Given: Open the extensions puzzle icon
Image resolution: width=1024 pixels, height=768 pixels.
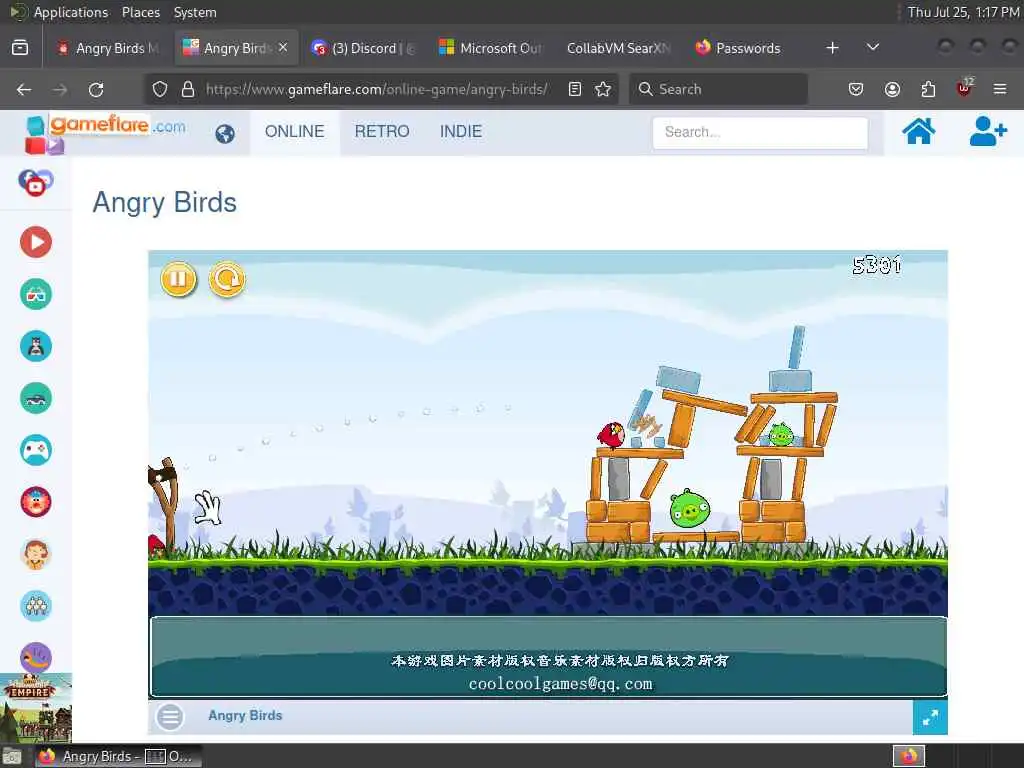Looking at the screenshot, I should pyautogui.click(x=928, y=89).
